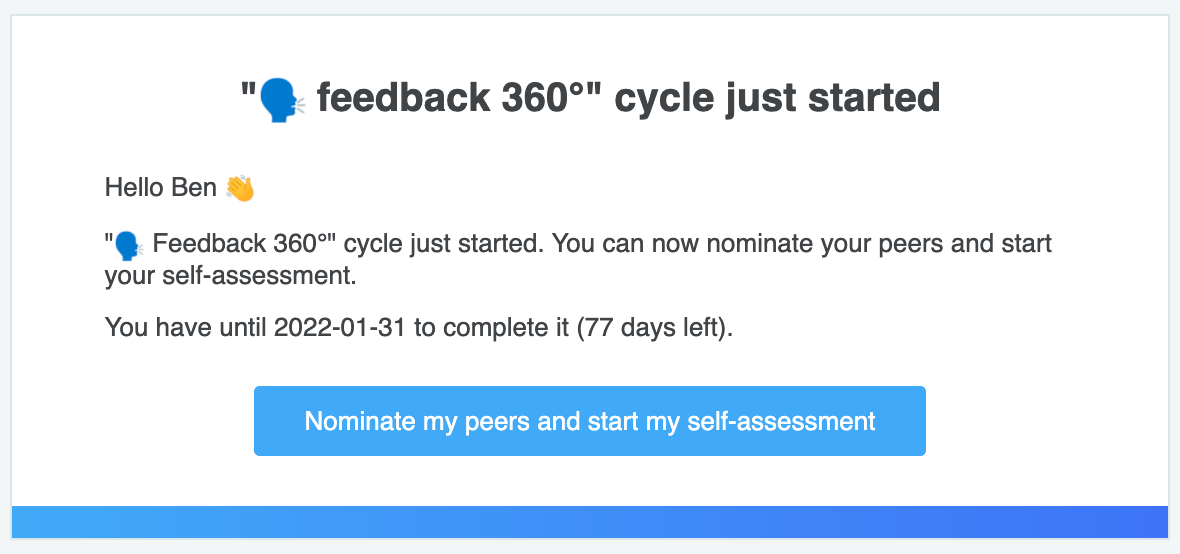The height and width of the screenshot is (554, 1180).
Task: Click the speaking head emoji in body paragraph
Action: (128, 245)
